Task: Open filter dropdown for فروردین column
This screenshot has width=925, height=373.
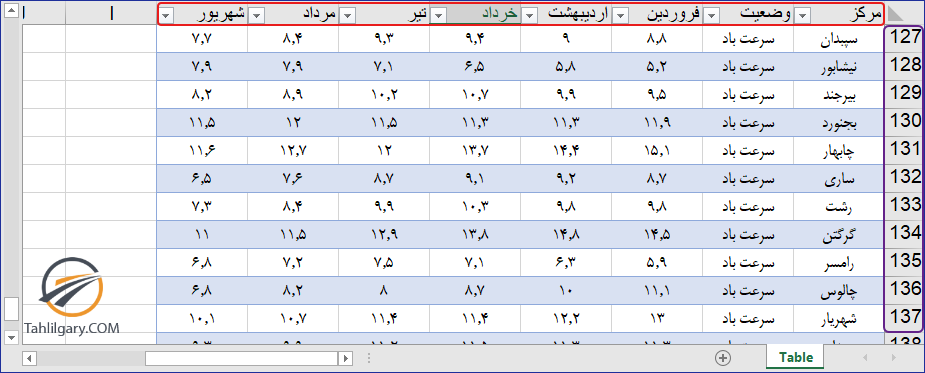Action: point(621,16)
